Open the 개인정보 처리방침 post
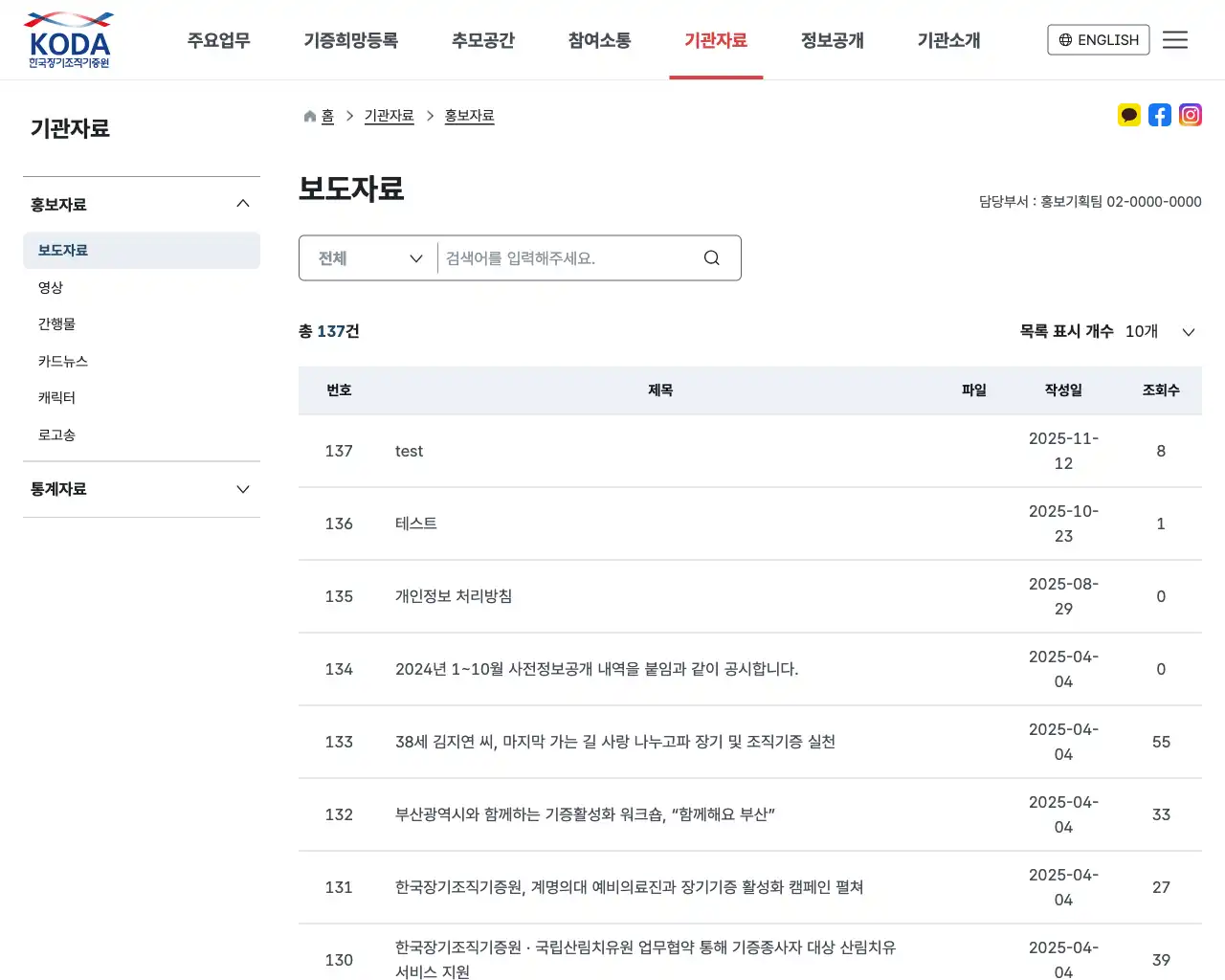This screenshot has height=980, width=1225. 454,596
